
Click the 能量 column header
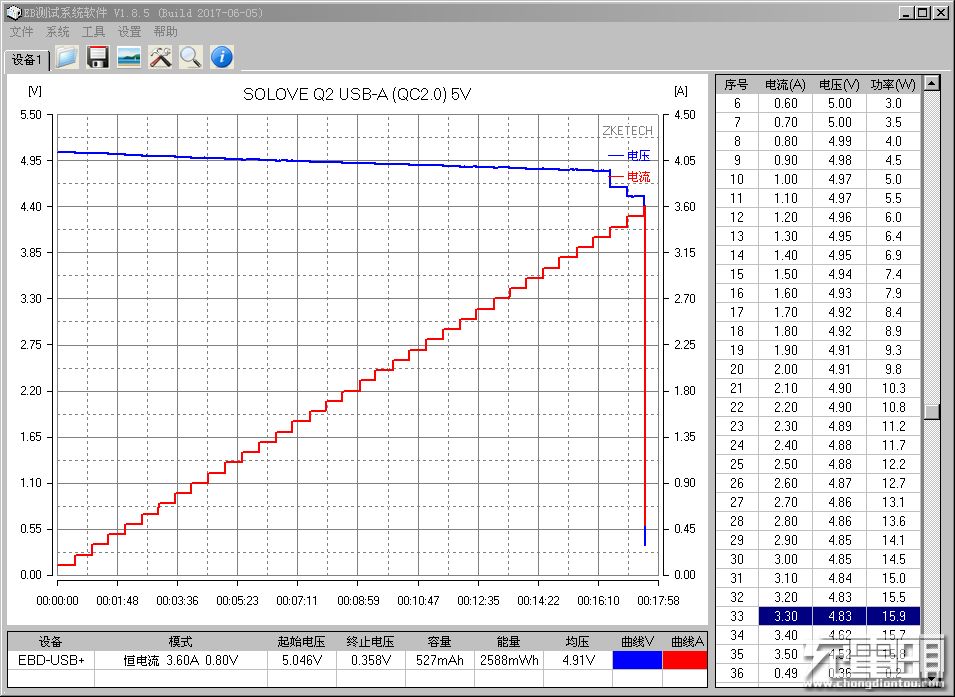pos(509,642)
